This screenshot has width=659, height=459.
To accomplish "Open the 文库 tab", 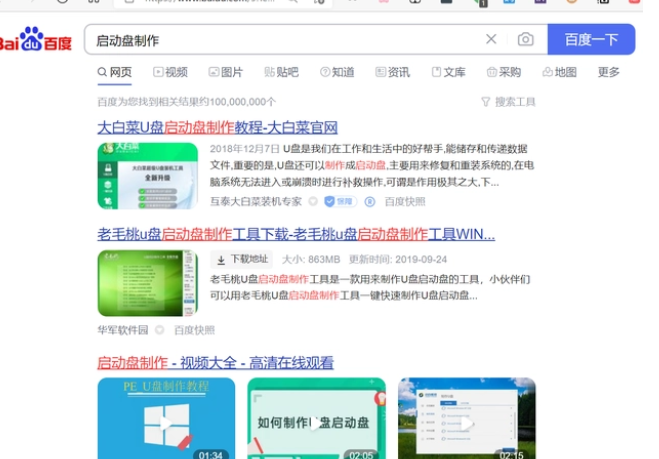I will tap(448, 72).
